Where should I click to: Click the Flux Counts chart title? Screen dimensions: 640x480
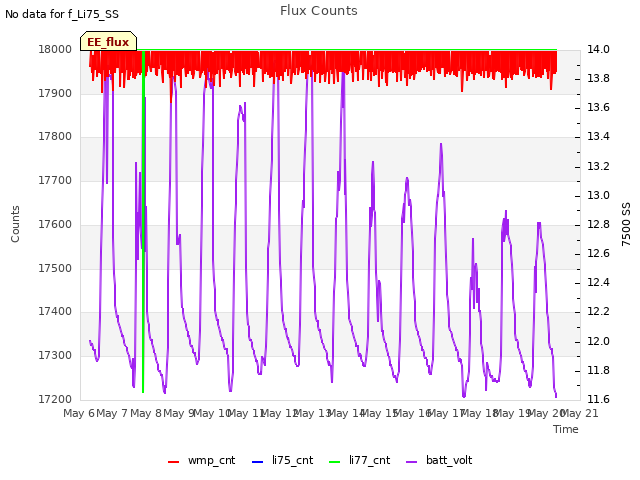319,11
